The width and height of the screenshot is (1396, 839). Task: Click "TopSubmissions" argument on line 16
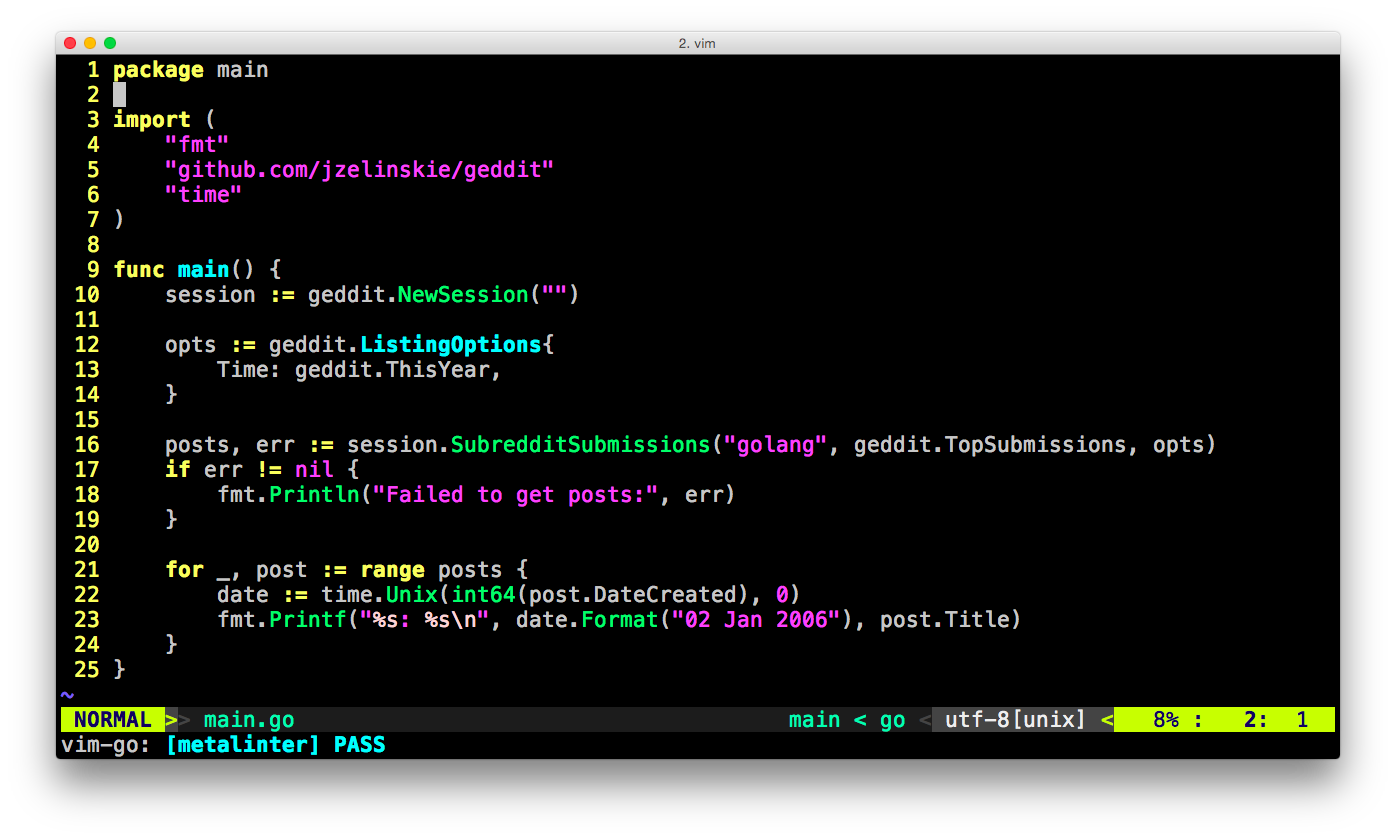tap(1036, 445)
